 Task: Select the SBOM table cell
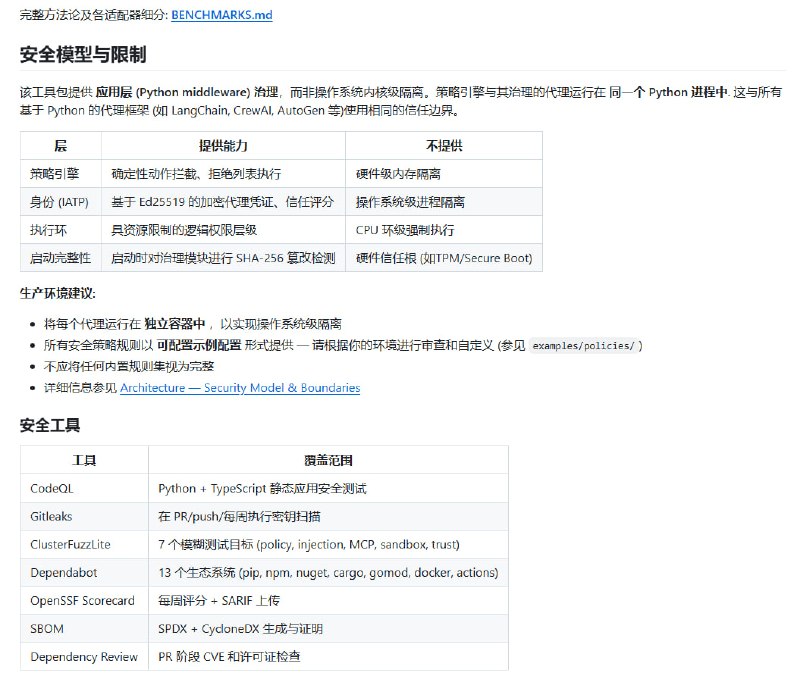pos(84,628)
